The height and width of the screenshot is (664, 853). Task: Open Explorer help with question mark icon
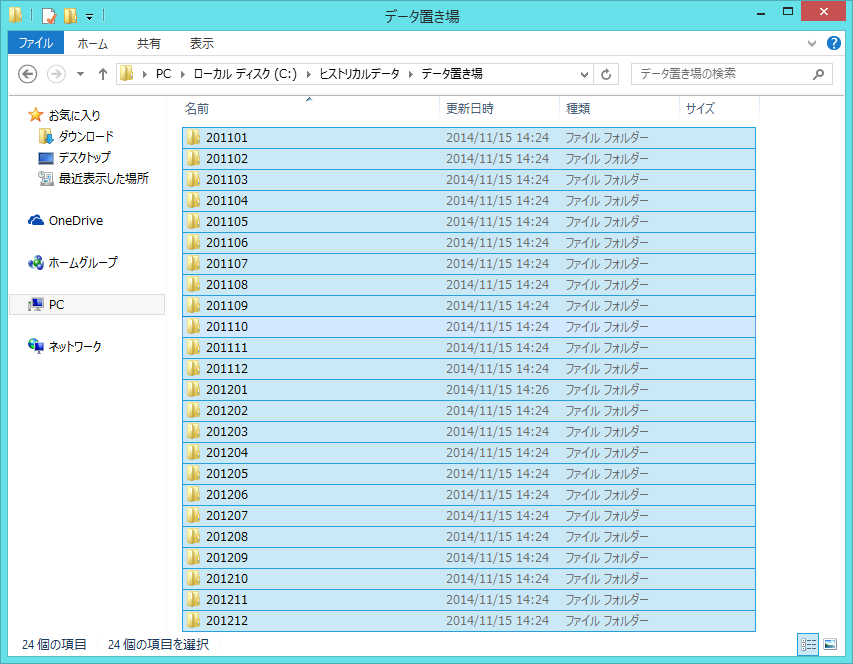coord(834,43)
